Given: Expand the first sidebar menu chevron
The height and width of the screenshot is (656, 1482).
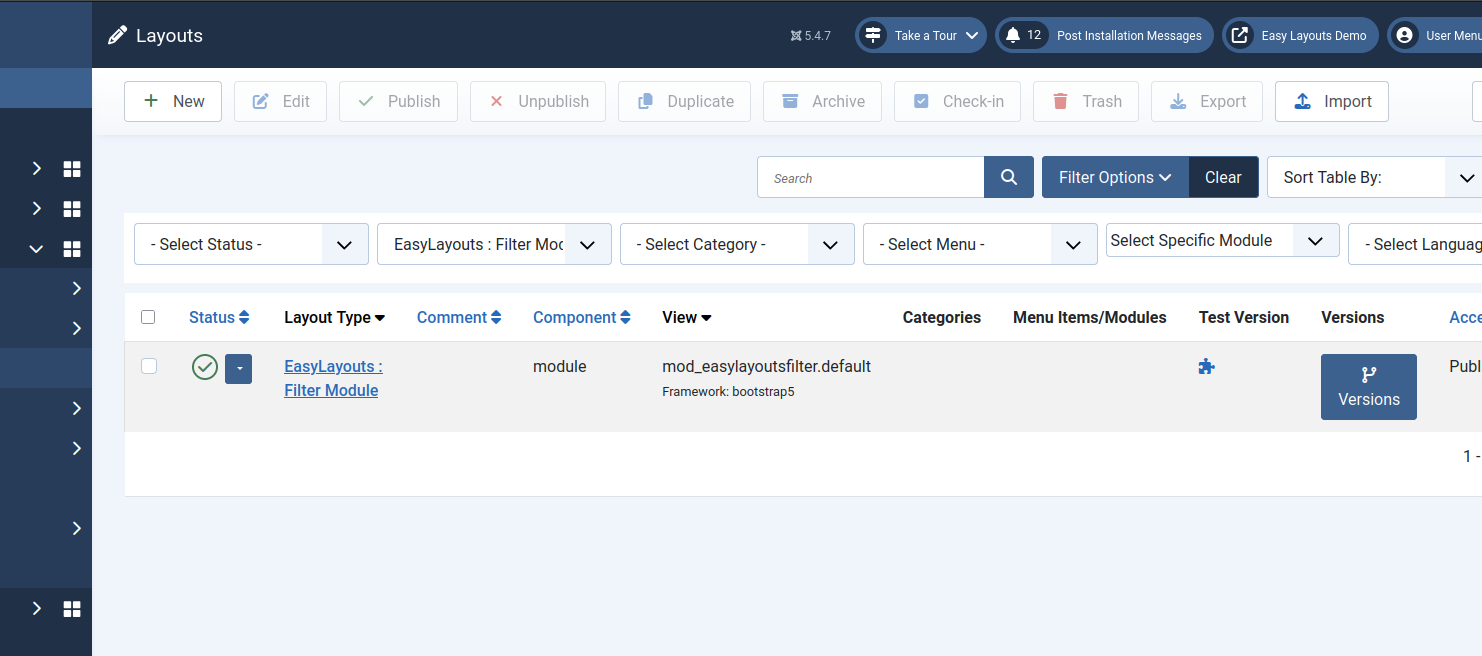Looking at the screenshot, I should [37, 169].
